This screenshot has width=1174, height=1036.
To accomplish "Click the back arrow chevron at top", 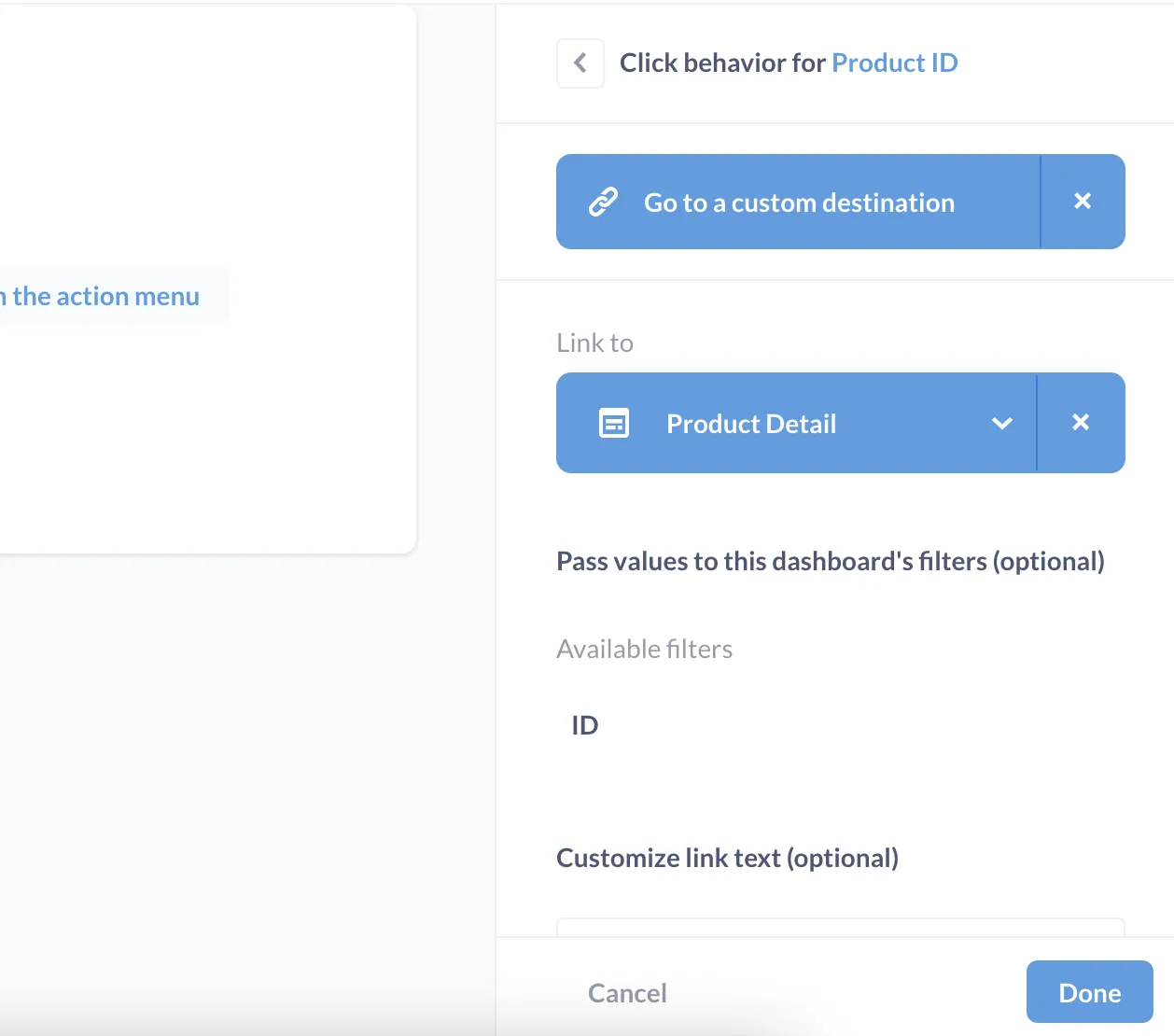I will [580, 63].
